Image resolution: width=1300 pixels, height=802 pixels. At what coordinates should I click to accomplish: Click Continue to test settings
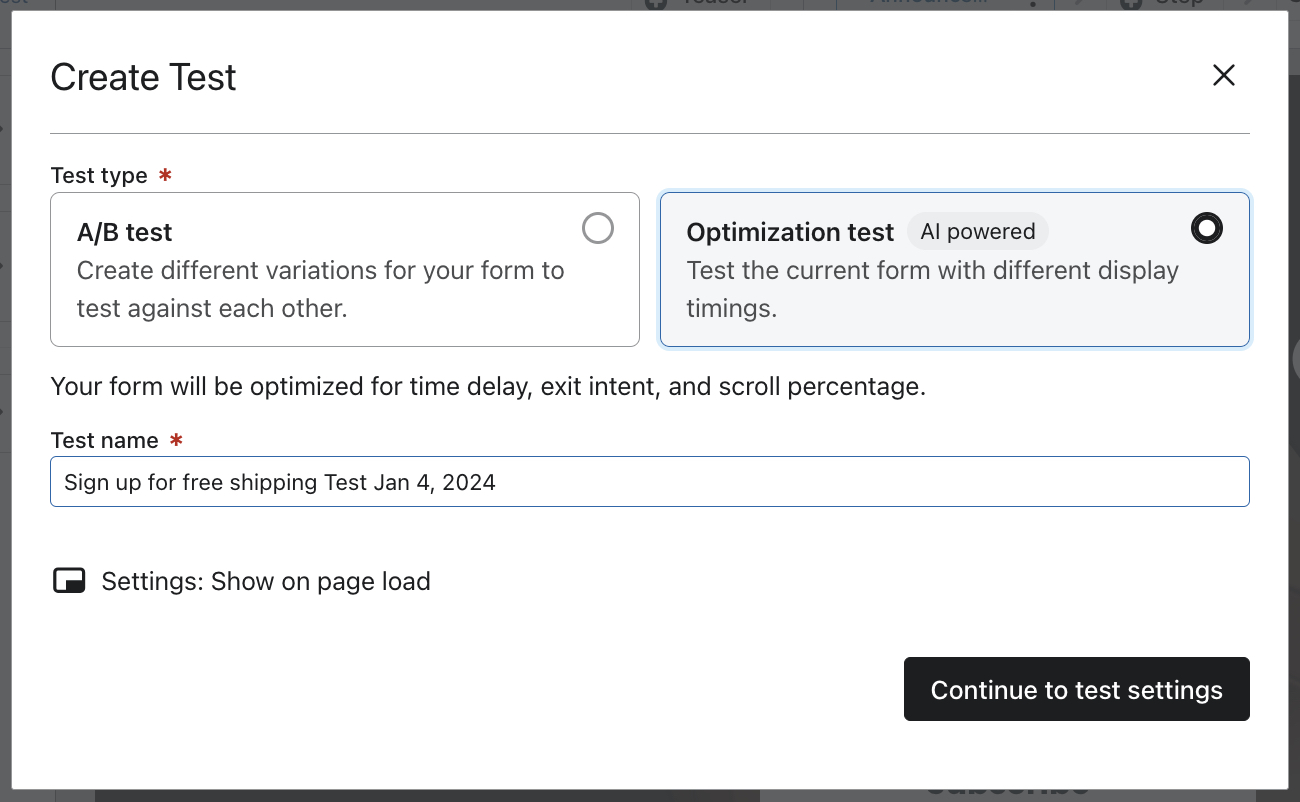click(1076, 689)
